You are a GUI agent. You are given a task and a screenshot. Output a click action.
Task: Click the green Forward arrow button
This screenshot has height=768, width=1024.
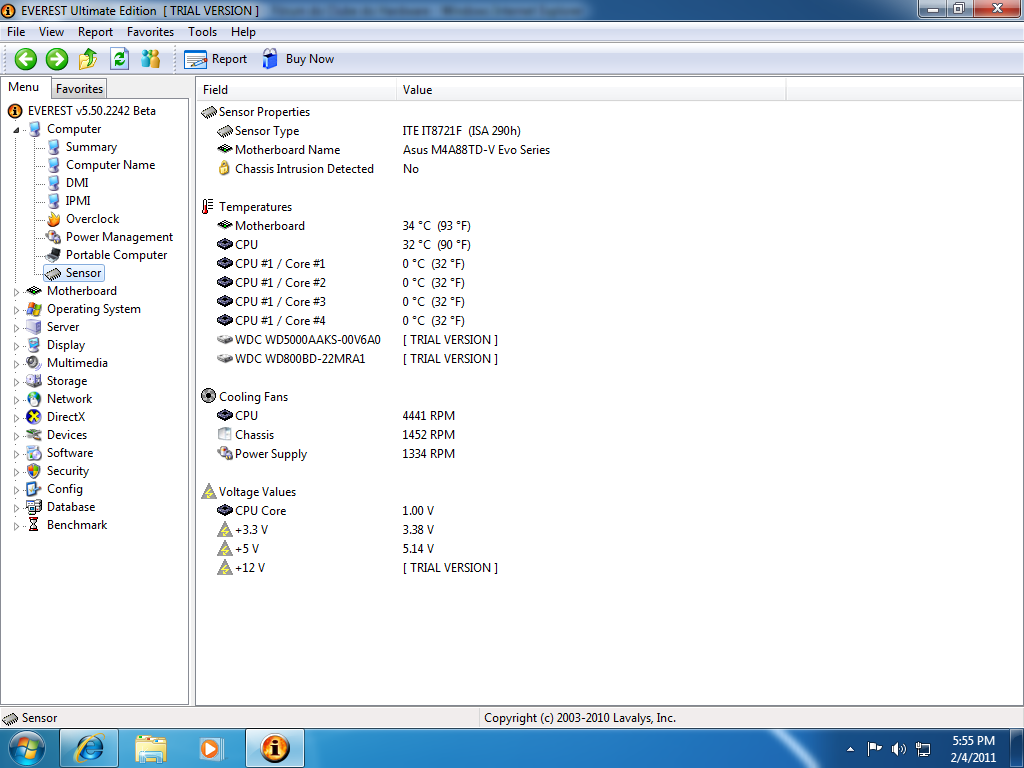pos(57,59)
